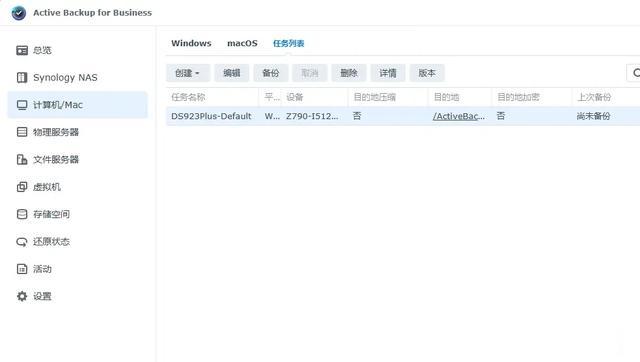Viewport: 640px width, 362px height.
Task: Select the 计算机/Mac monitor icon
Action: pyautogui.click(x=22, y=105)
